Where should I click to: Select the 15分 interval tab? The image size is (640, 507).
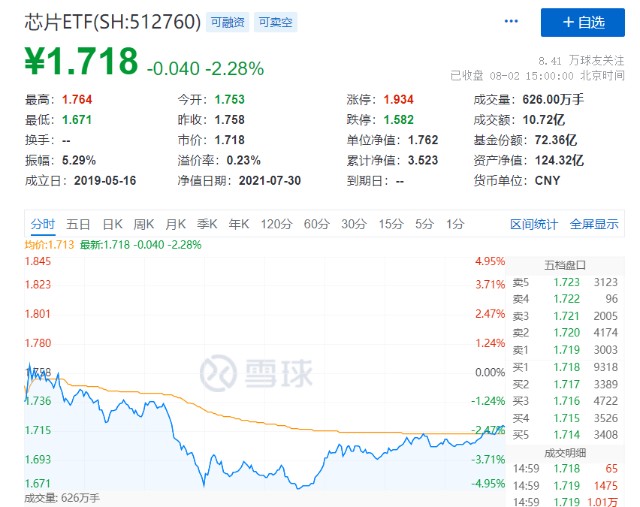391,224
